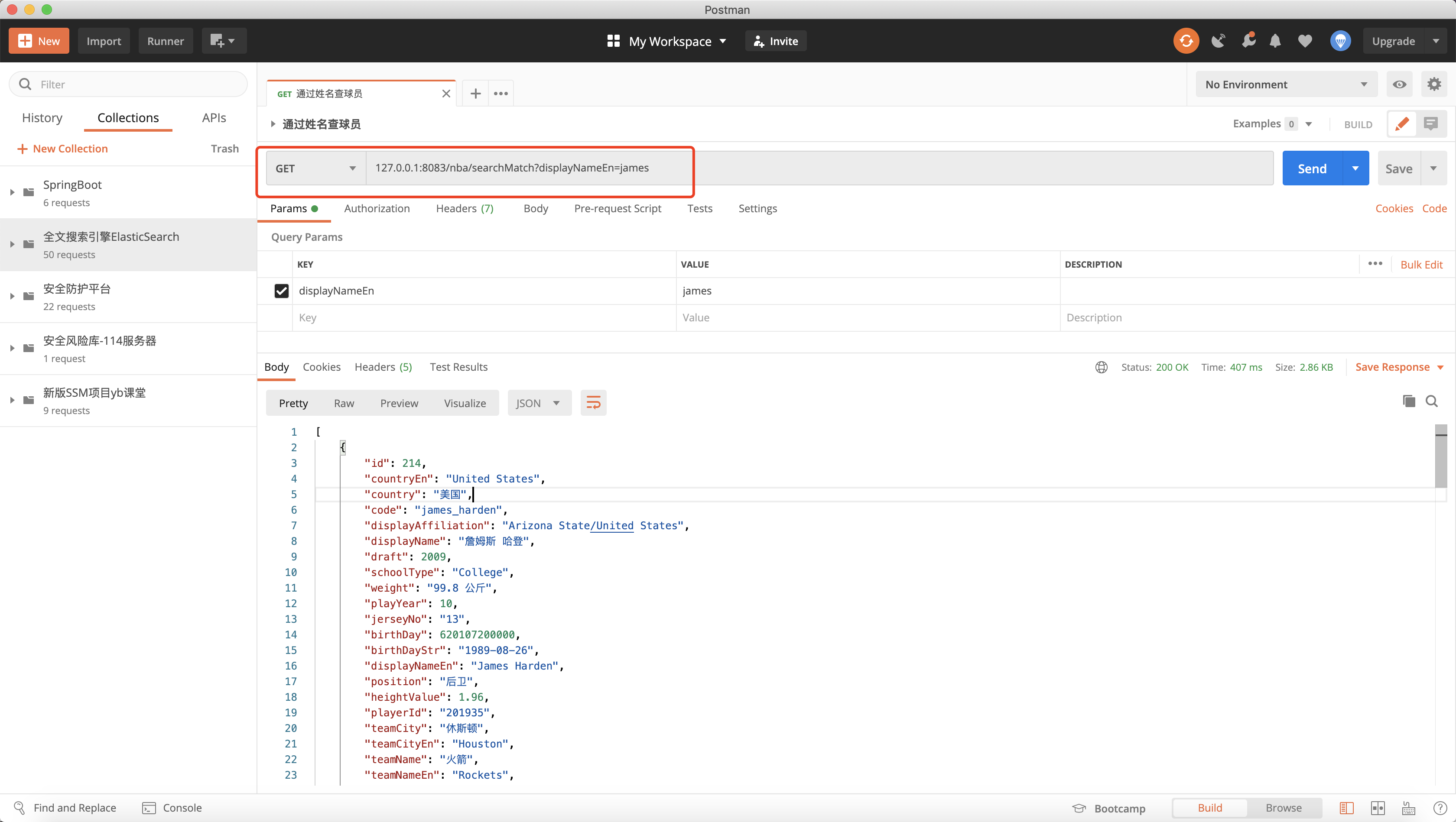Click the Send button

point(1312,168)
